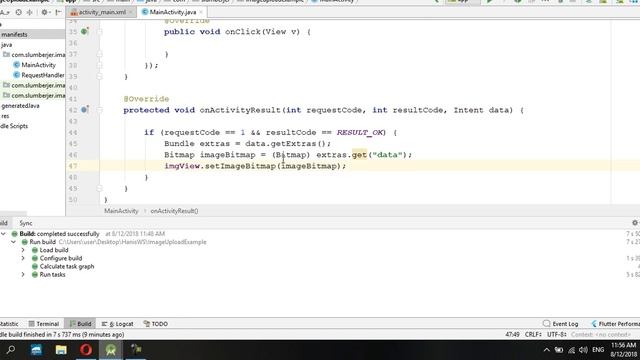Change the CRLF line separator setting

pyautogui.click(x=533, y=334)
